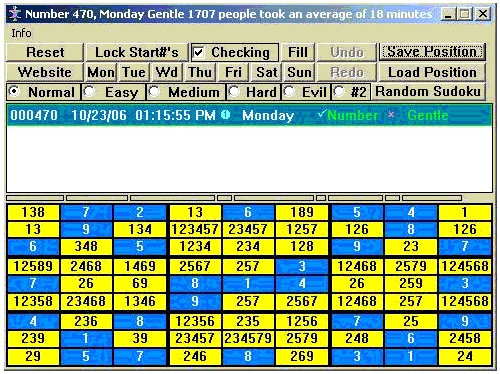500x374 pixels.
Task: Toggle the Checking checkbox
Action: pyautogui.click(x=199, y=52)
